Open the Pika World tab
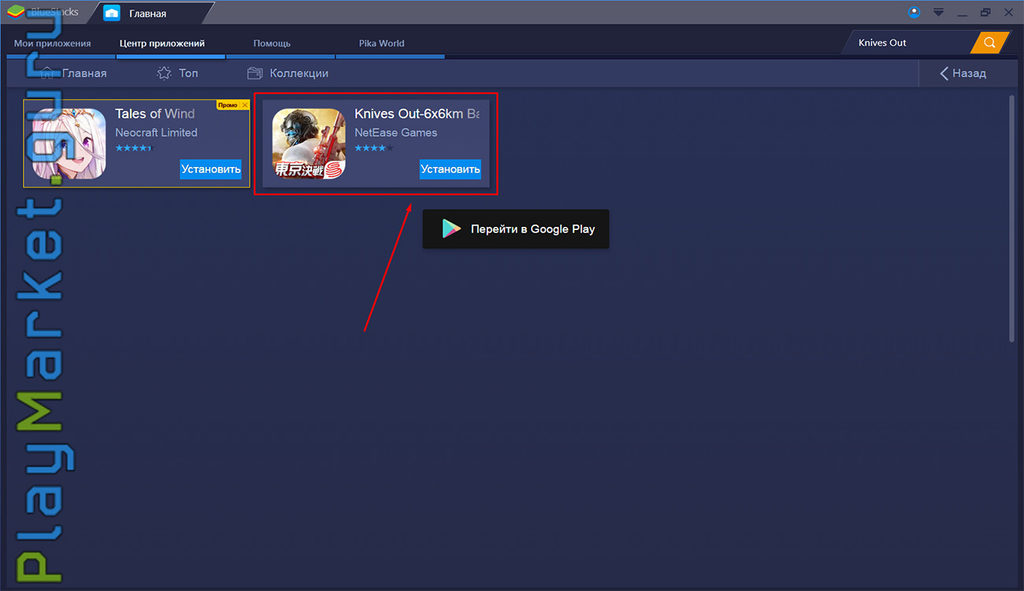 click(x=381, y=43)
